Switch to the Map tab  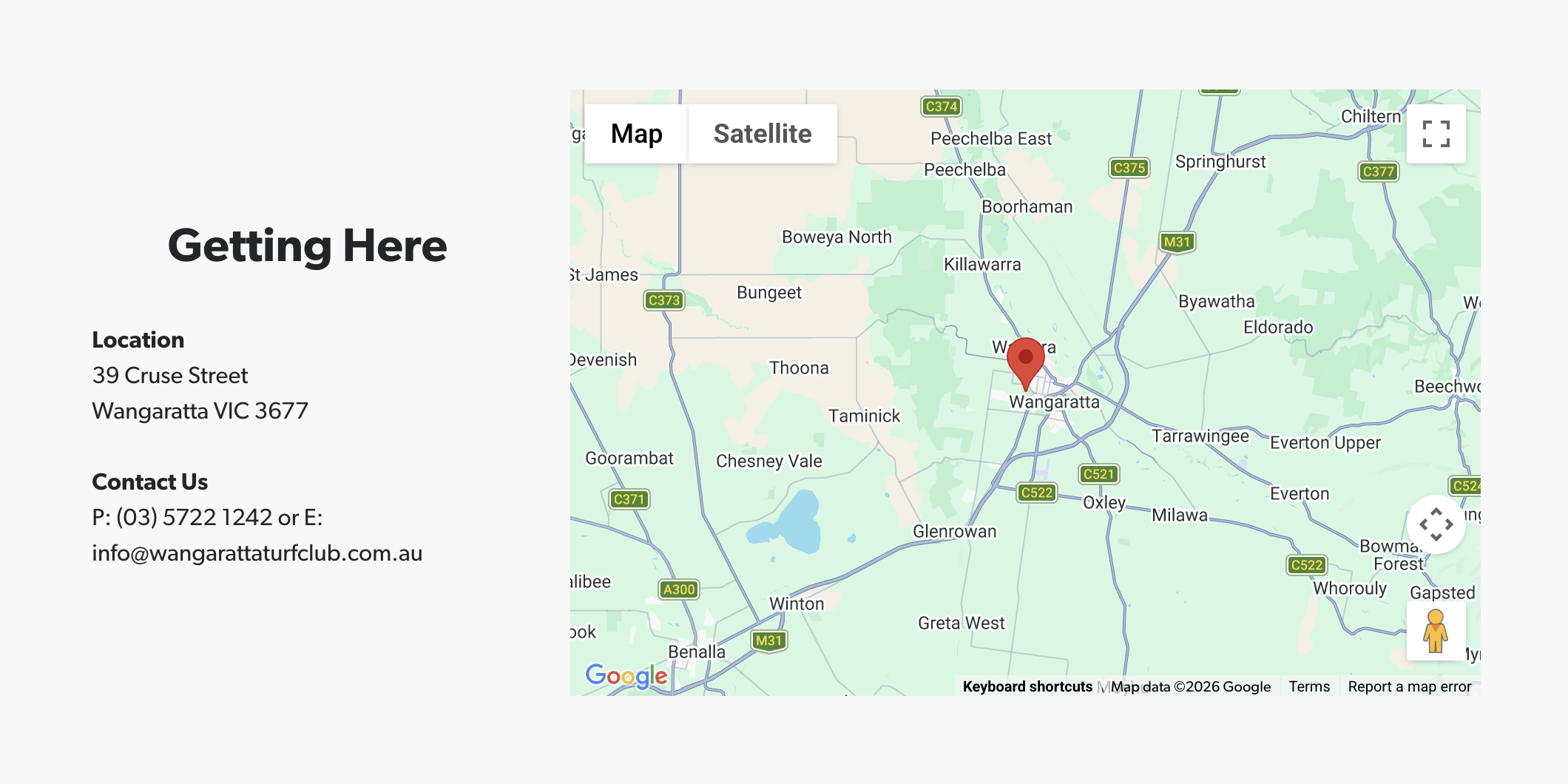click(636, 133)
